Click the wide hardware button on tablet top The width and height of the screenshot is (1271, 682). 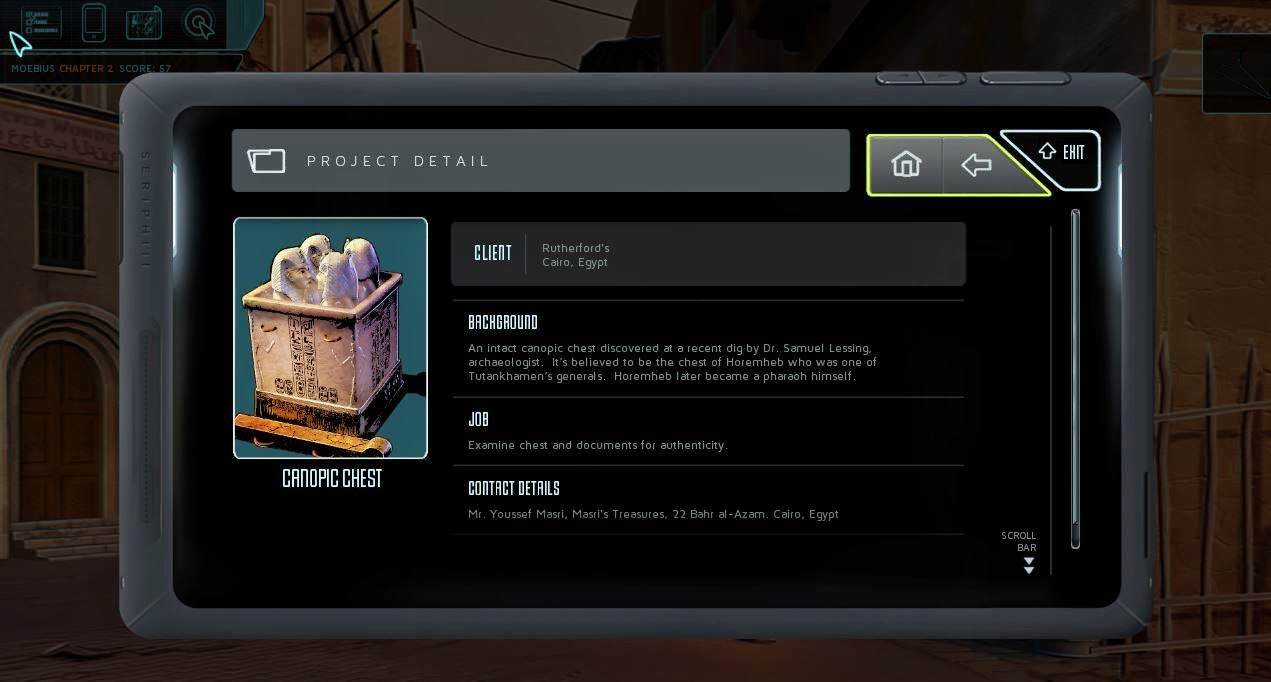click(x=1025, y=78)
